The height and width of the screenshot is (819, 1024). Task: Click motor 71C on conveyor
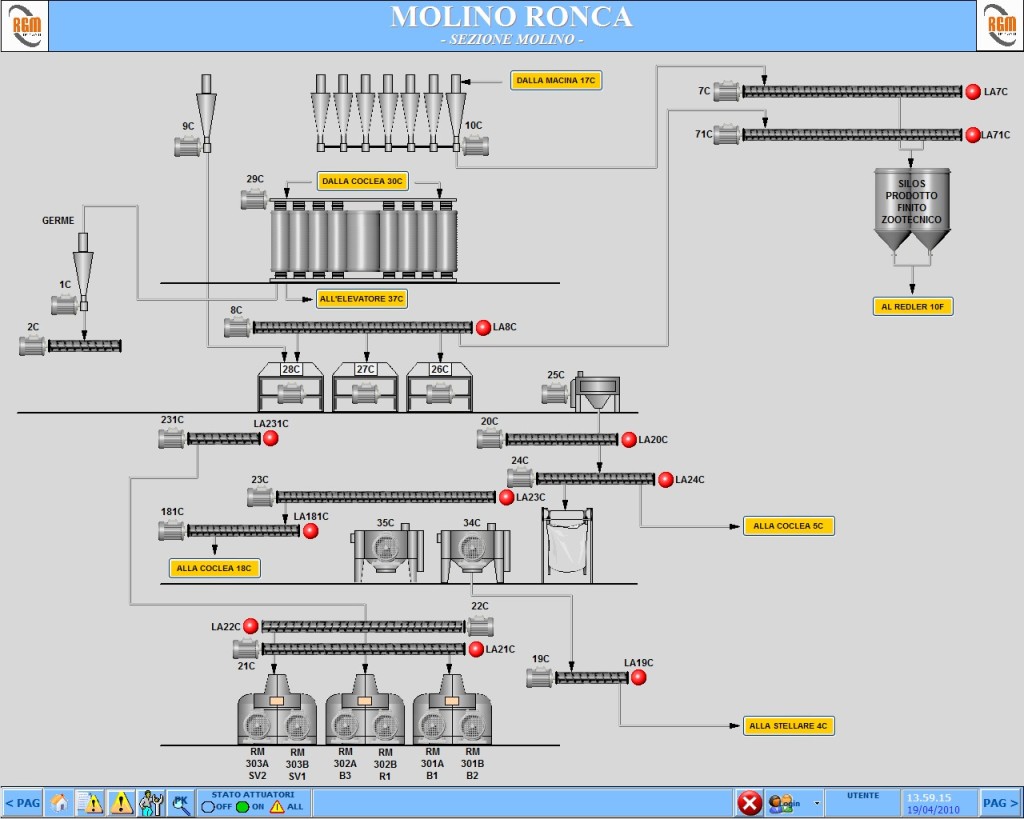pos(727,135)
